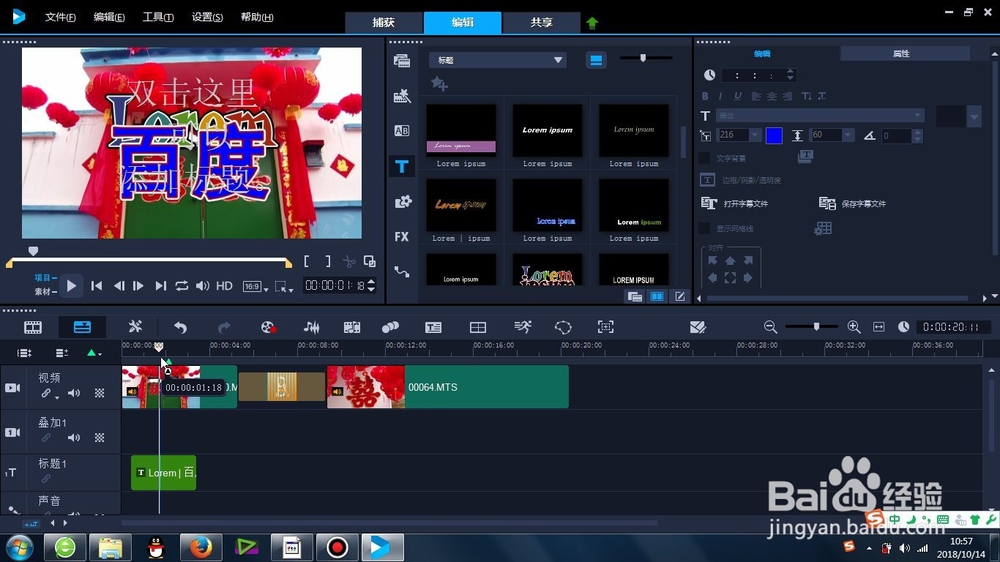
Task: Fit project in timeline window
Action: (879, 327)
